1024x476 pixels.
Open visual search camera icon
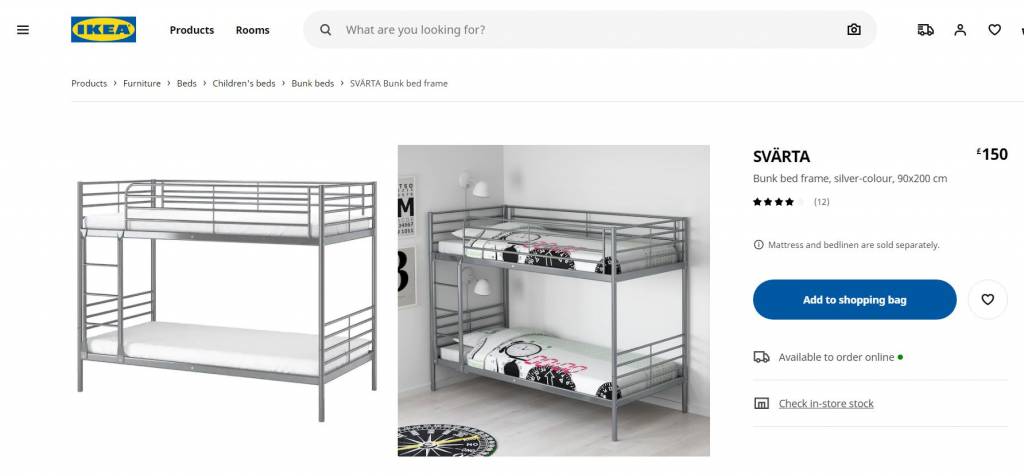[854, 29]
